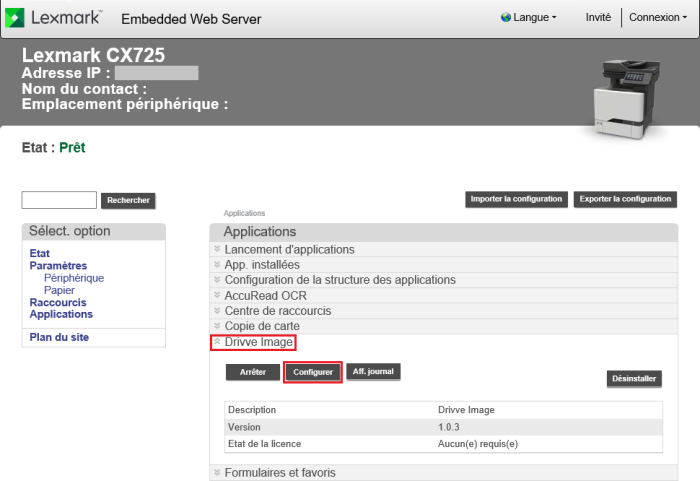Click the Arrêter button
This screenshot has width=700, height=481.
point(253,372)
